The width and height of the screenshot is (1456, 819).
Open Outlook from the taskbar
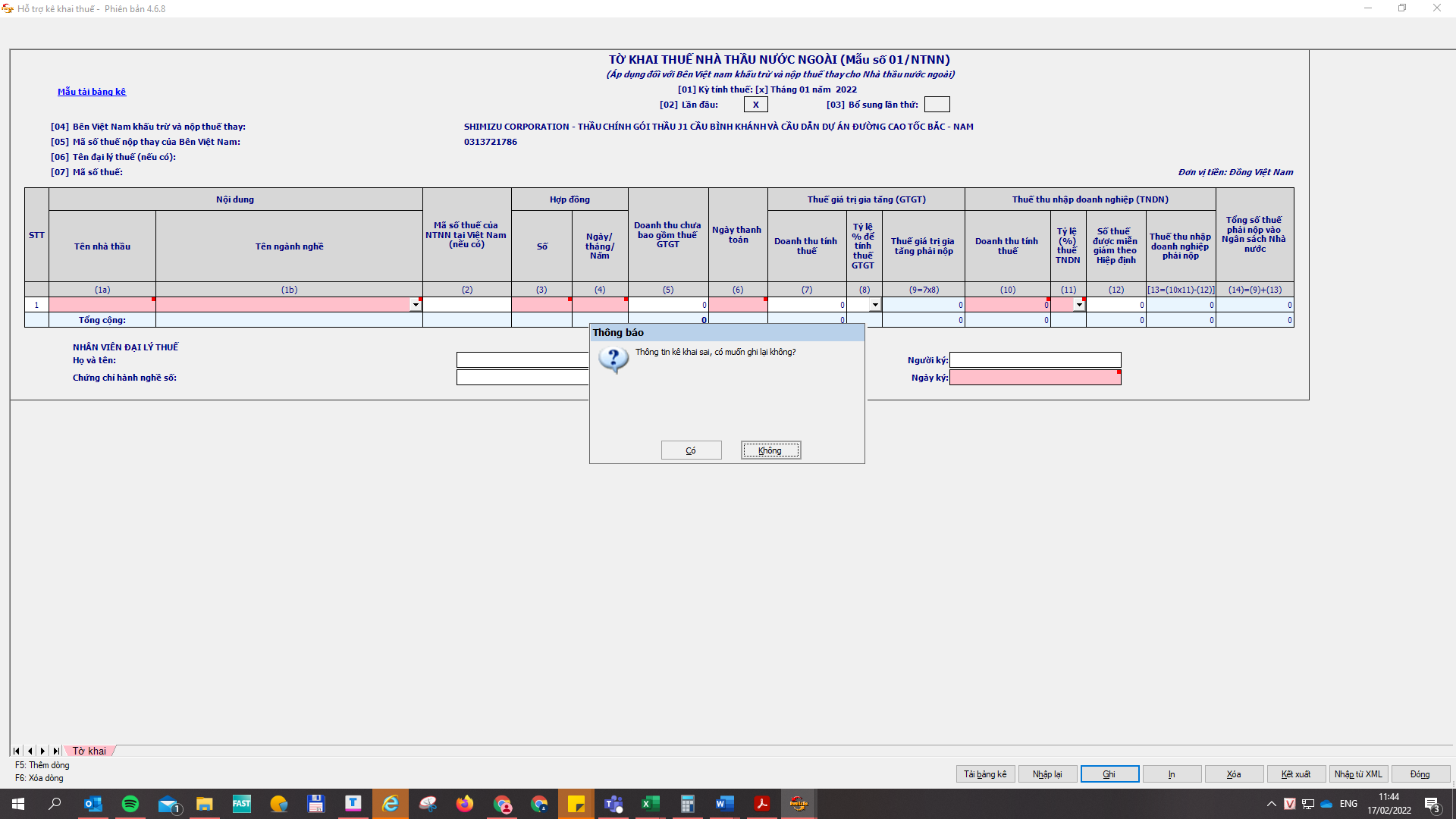tap(93, 804)
